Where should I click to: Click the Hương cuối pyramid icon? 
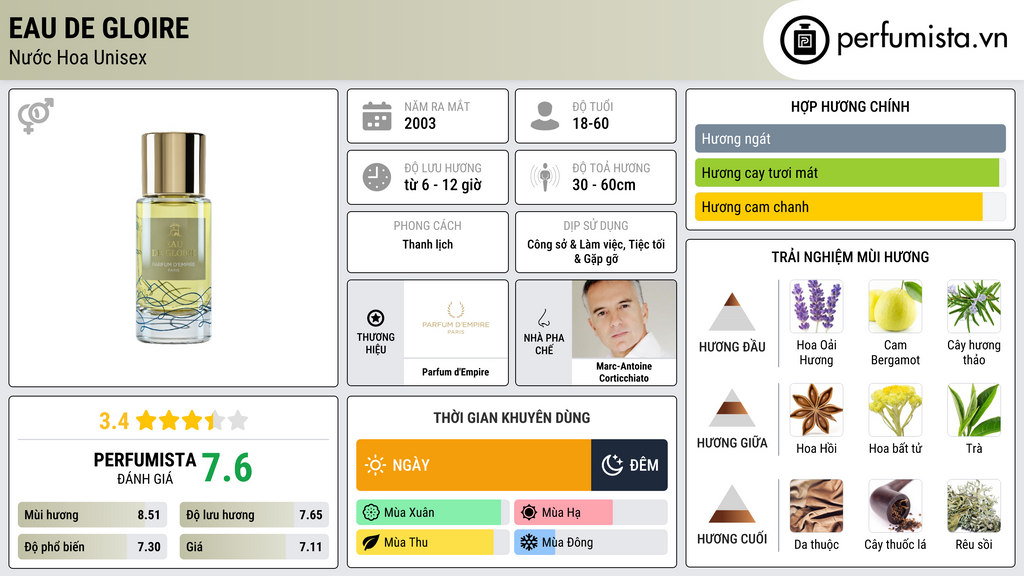point(732,504)
